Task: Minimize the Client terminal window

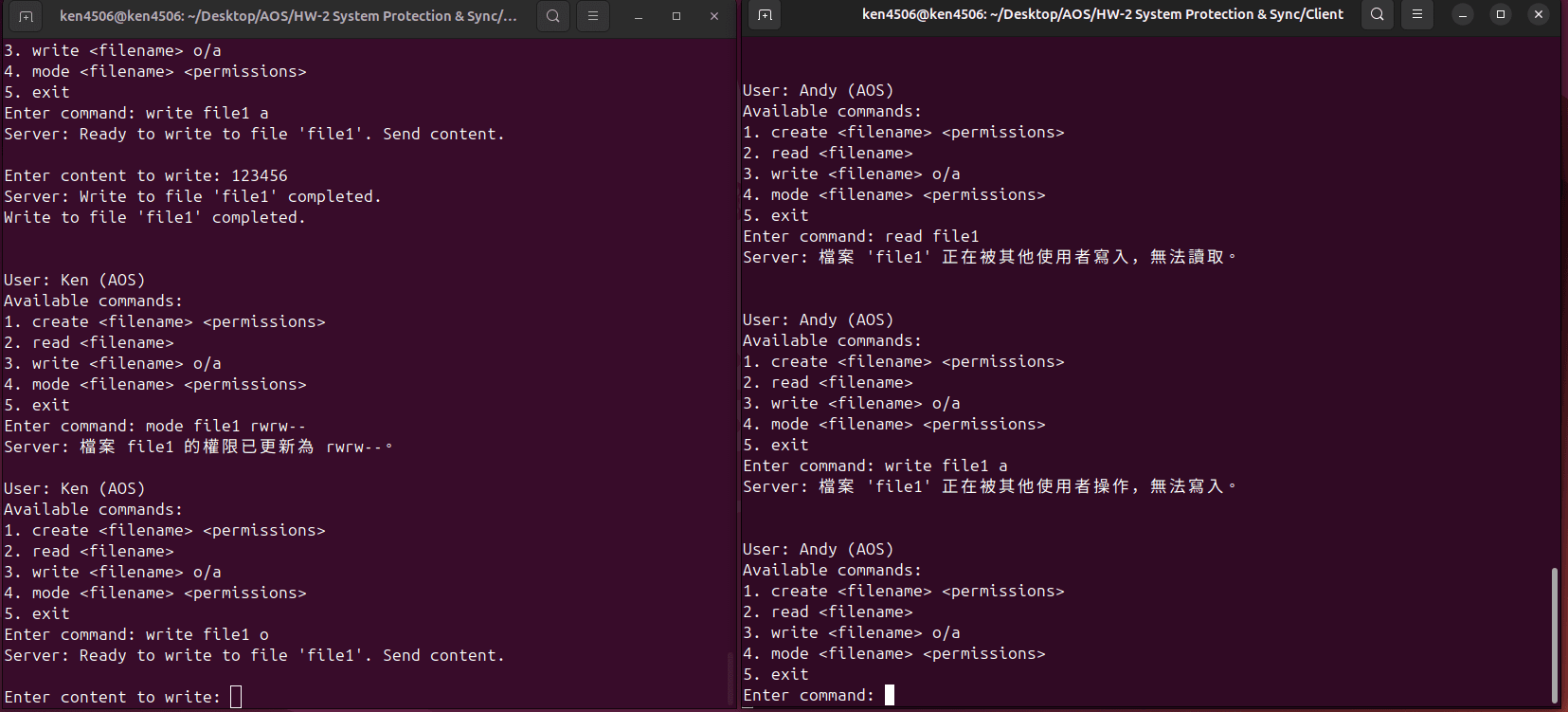Action: 1463,14
